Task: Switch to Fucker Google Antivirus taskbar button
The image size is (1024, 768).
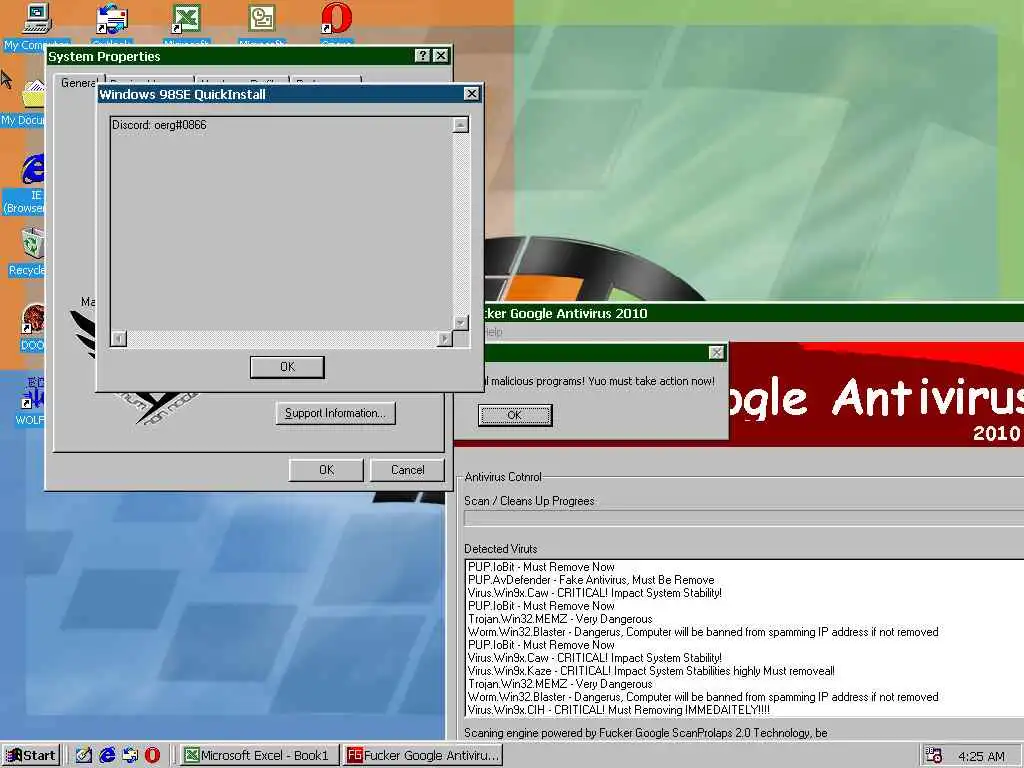Action: 423,756
